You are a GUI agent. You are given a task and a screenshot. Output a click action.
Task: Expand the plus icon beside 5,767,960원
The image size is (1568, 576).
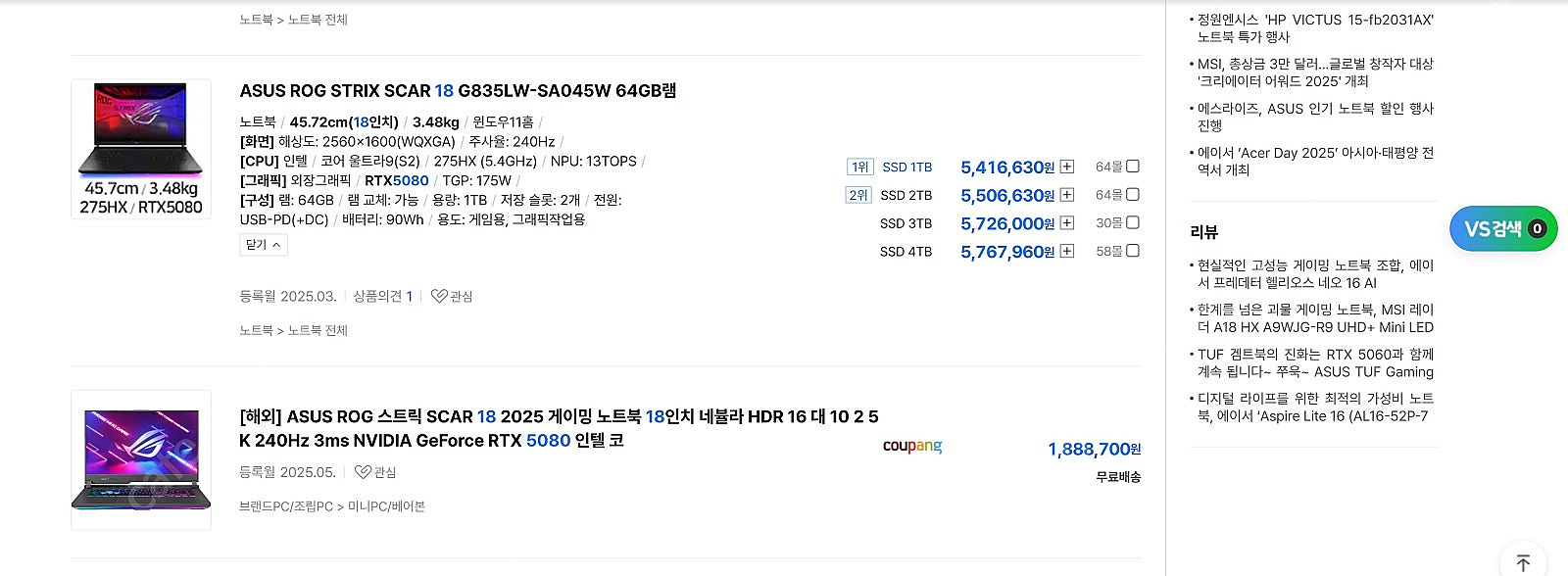click(1067, 252)
